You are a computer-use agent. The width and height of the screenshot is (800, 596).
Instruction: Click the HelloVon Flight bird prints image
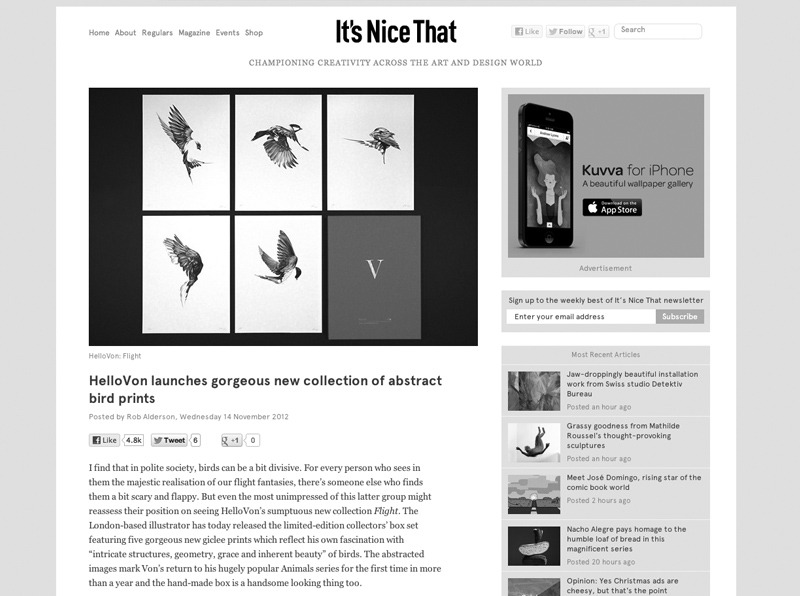(x=283, y=216)
